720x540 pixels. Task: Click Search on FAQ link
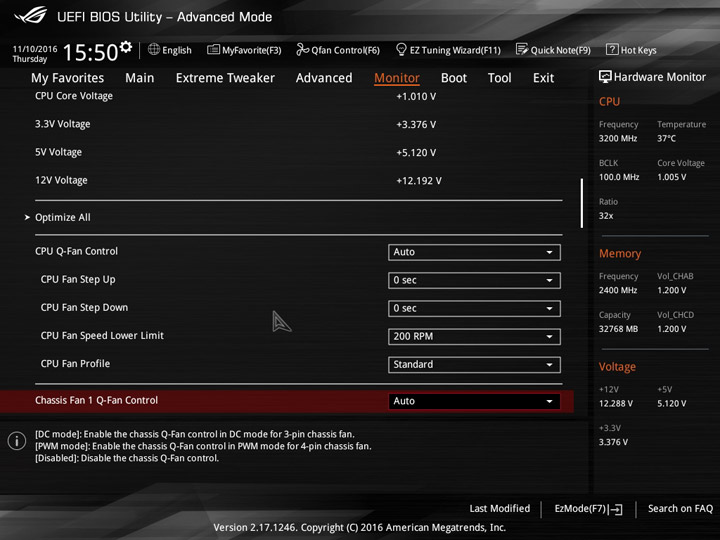click(x=680, y=509)
